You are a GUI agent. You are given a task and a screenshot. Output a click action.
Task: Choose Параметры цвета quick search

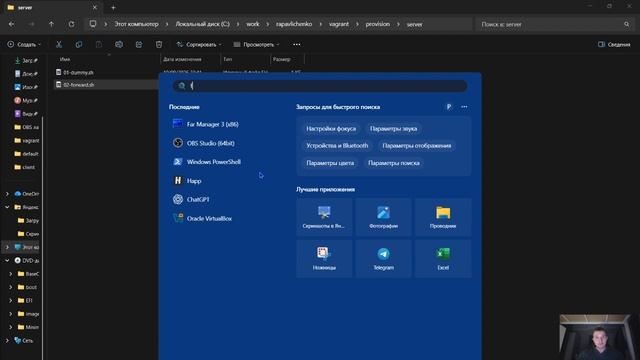click(330, 163)
